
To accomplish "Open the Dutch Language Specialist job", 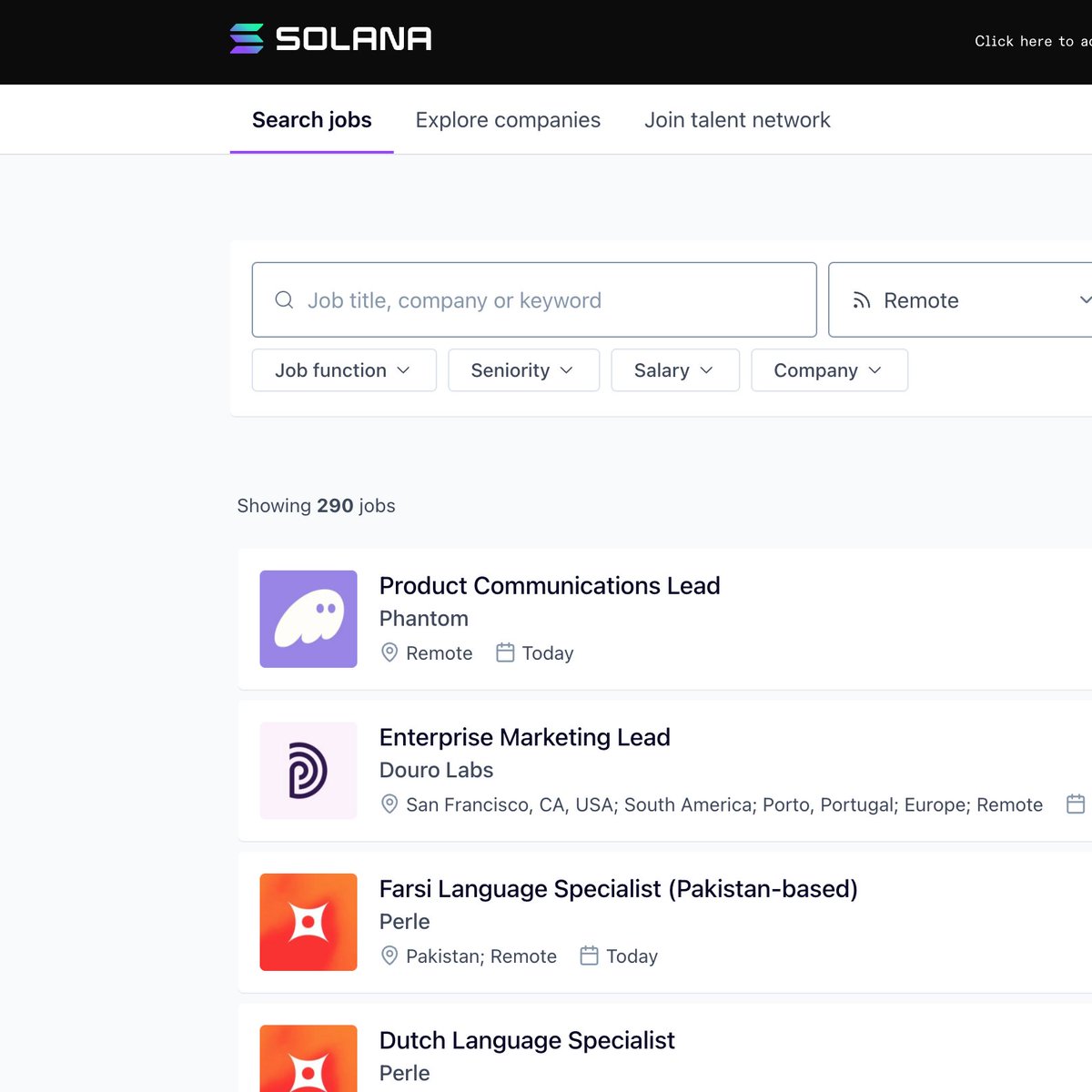I will coord(527,1040).
